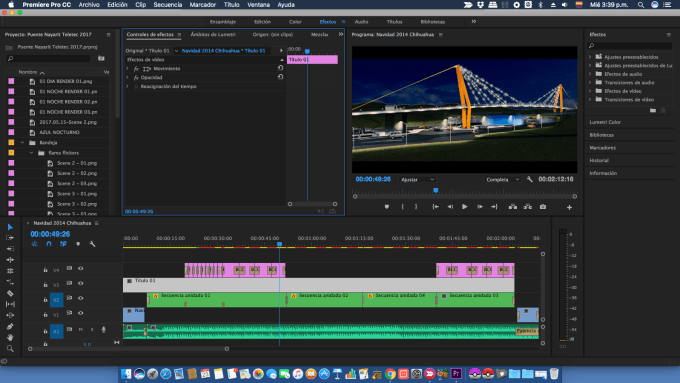The image size is (680, 383).
Task: Toggle V3 track output eye
Action: (x=81, y=283)
